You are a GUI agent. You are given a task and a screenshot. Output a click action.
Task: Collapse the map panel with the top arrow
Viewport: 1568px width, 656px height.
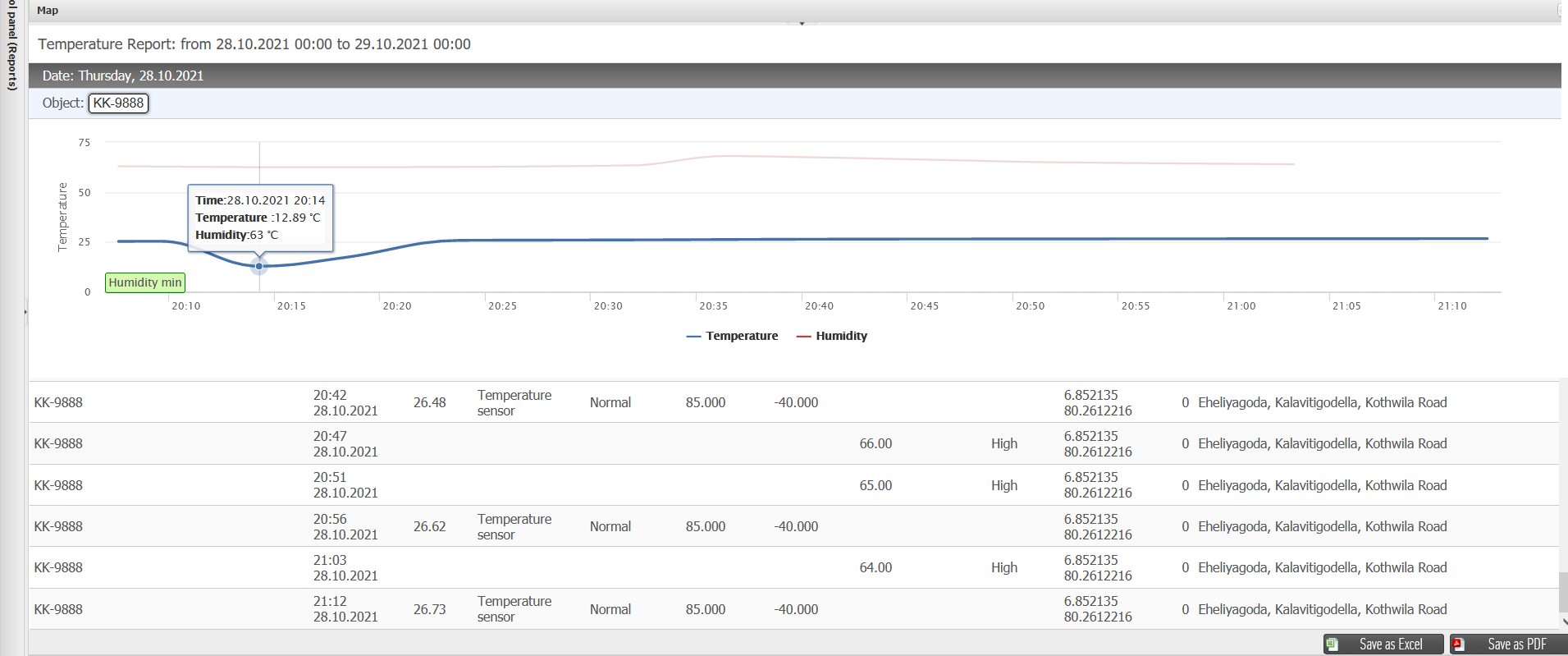802,23
